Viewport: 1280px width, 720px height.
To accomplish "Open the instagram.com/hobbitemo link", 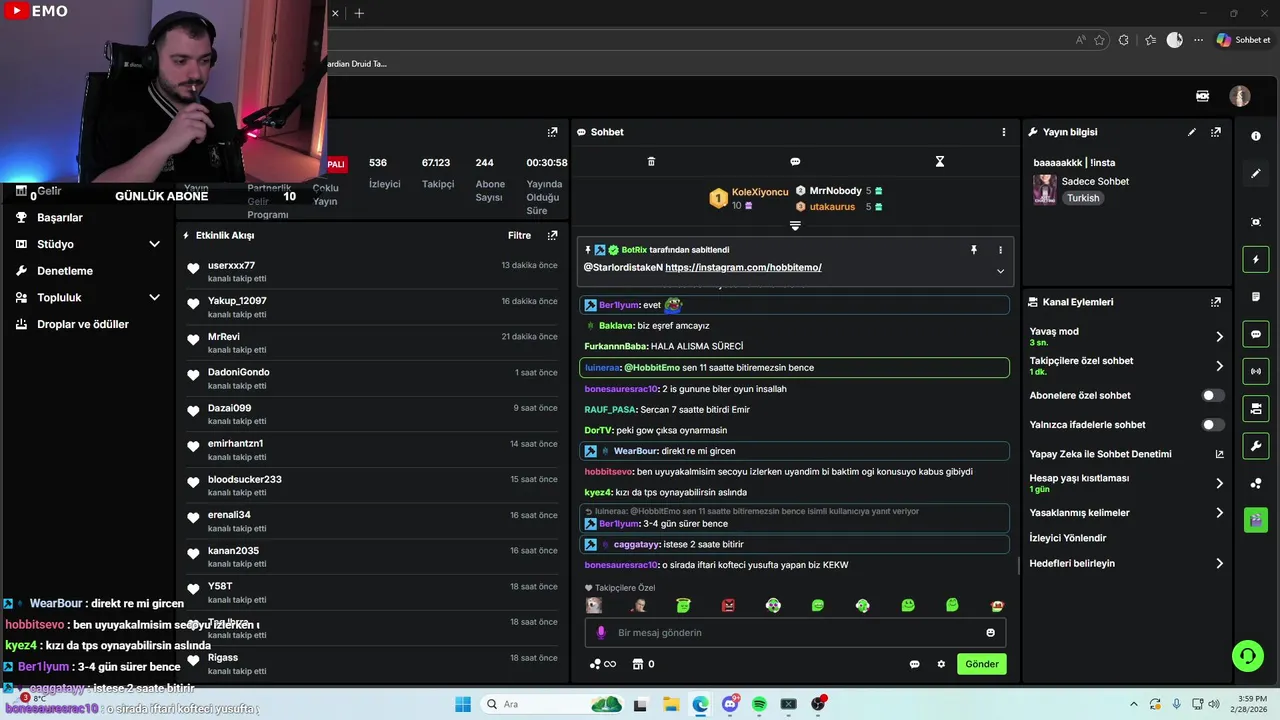I will pyautogui.click(x=743, y=268).
